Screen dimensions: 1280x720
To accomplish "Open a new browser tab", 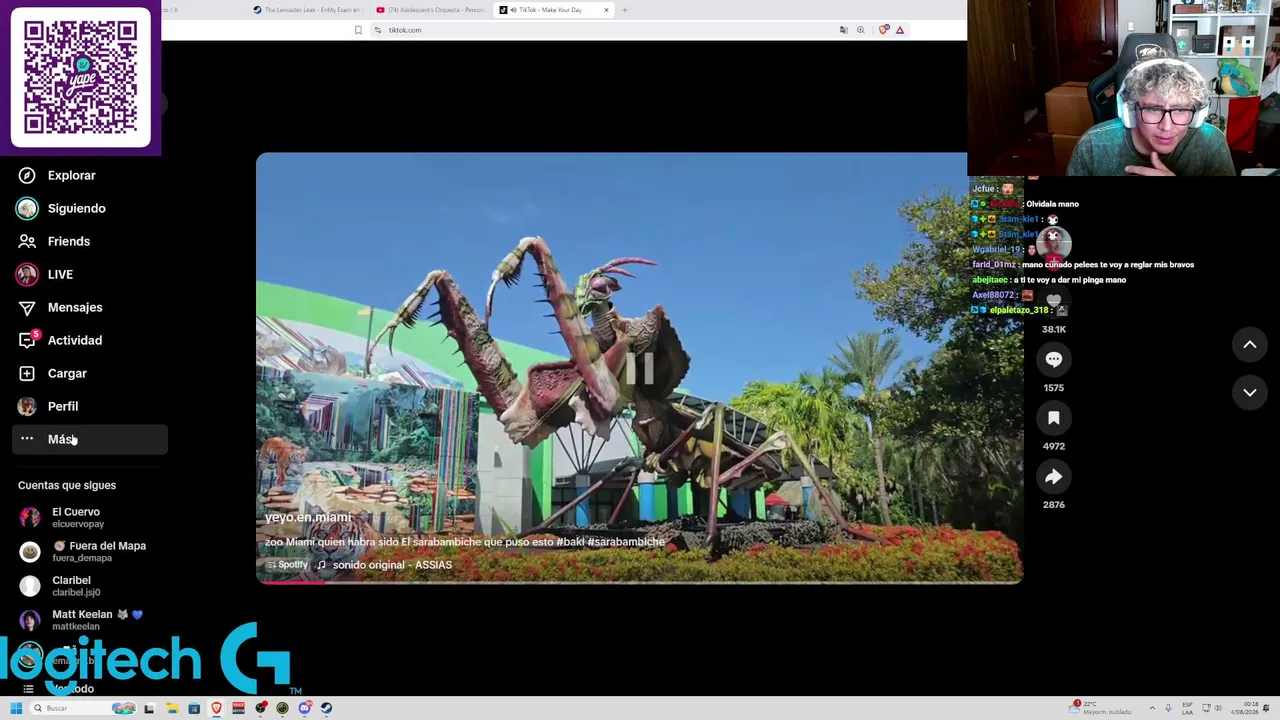I will (x=624, y=10).
